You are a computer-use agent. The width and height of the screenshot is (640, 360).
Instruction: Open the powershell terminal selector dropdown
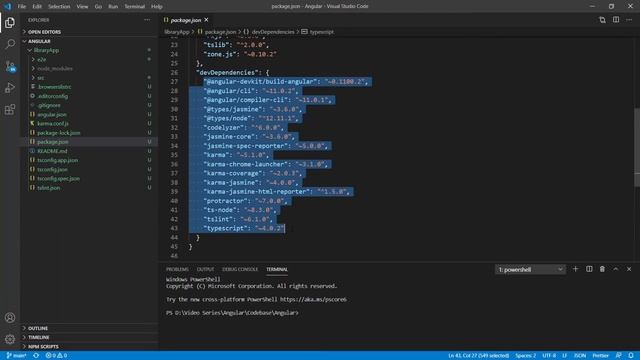point(530,269)
